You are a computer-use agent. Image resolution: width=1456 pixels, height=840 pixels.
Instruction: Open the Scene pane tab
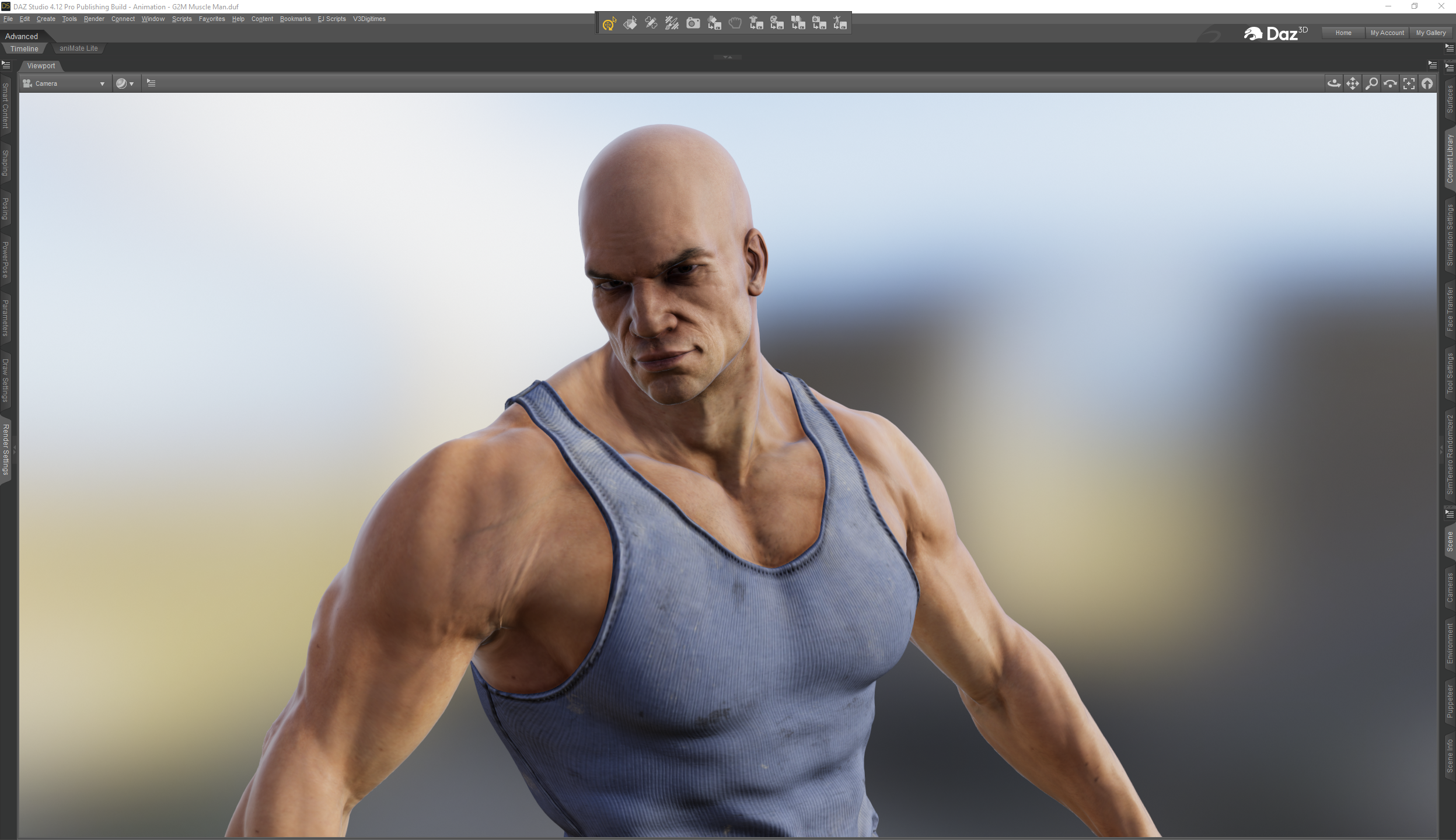pyautogui.click(x=1450, y=541)
